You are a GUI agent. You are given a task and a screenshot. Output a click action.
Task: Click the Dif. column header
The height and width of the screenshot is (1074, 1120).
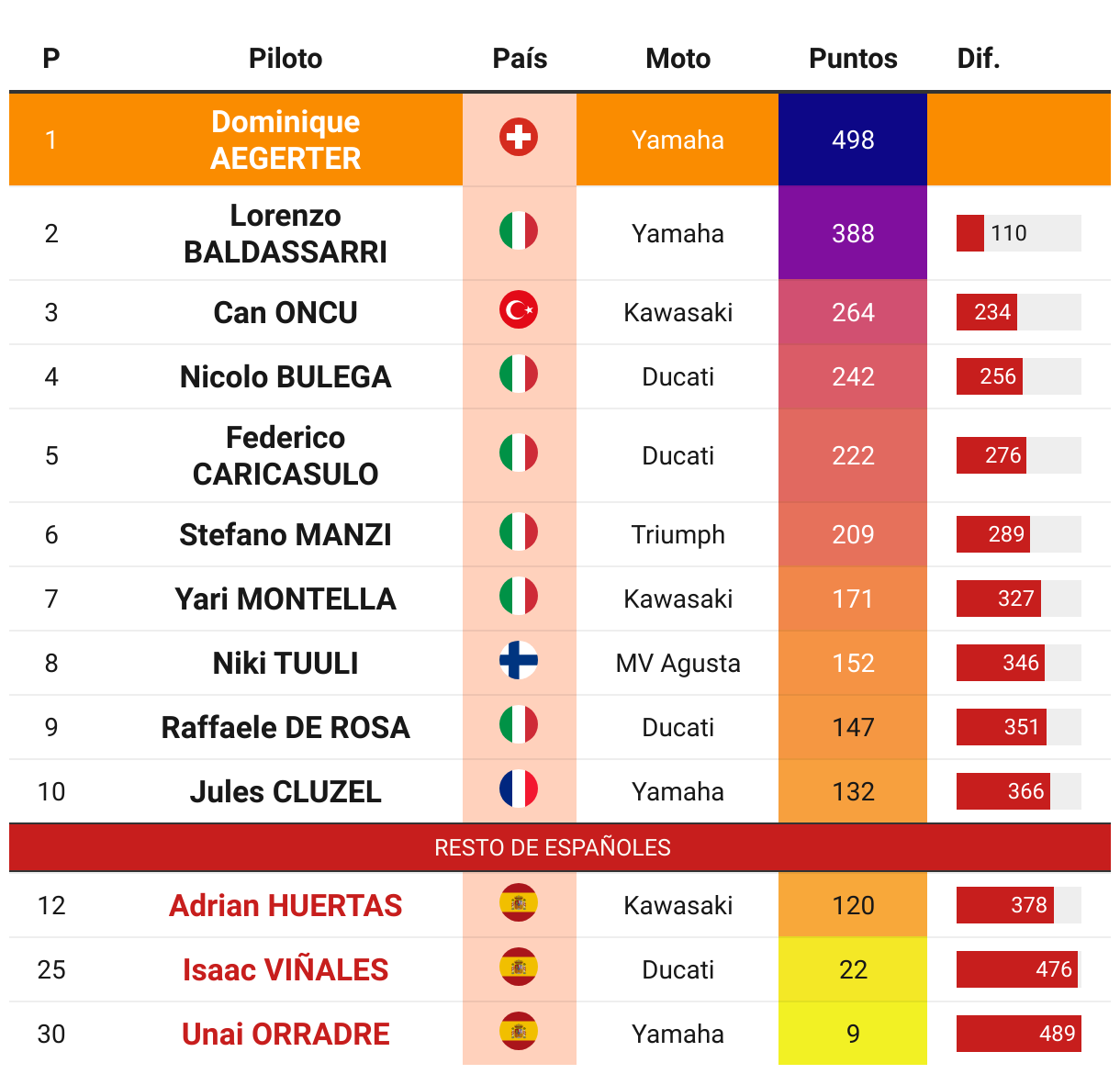pos(979,59)
